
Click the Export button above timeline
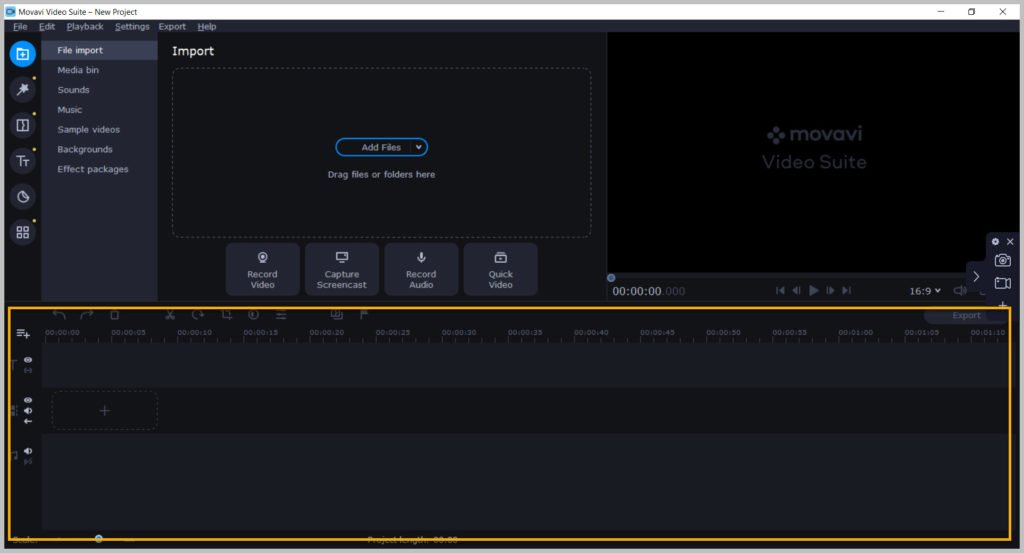click(966, 315)
